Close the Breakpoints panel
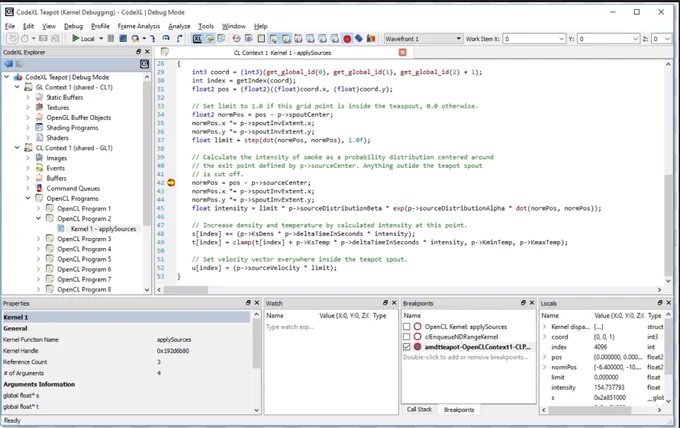Image resolution: width=680 pixels, height=428 pixels. [532, 303]
